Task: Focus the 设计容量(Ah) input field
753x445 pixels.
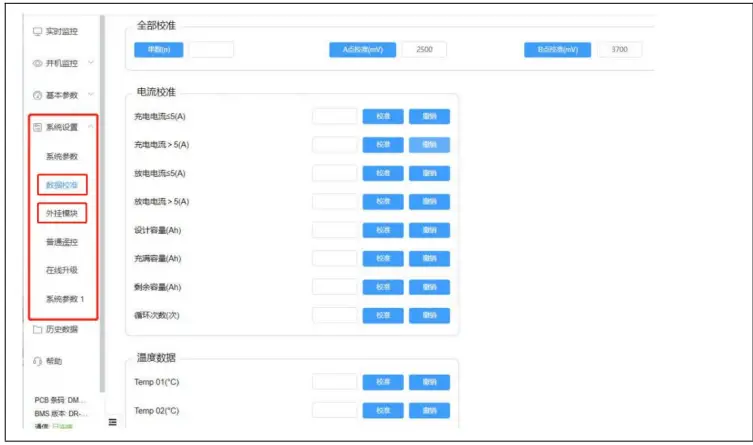Action: (x=335, y=230)
